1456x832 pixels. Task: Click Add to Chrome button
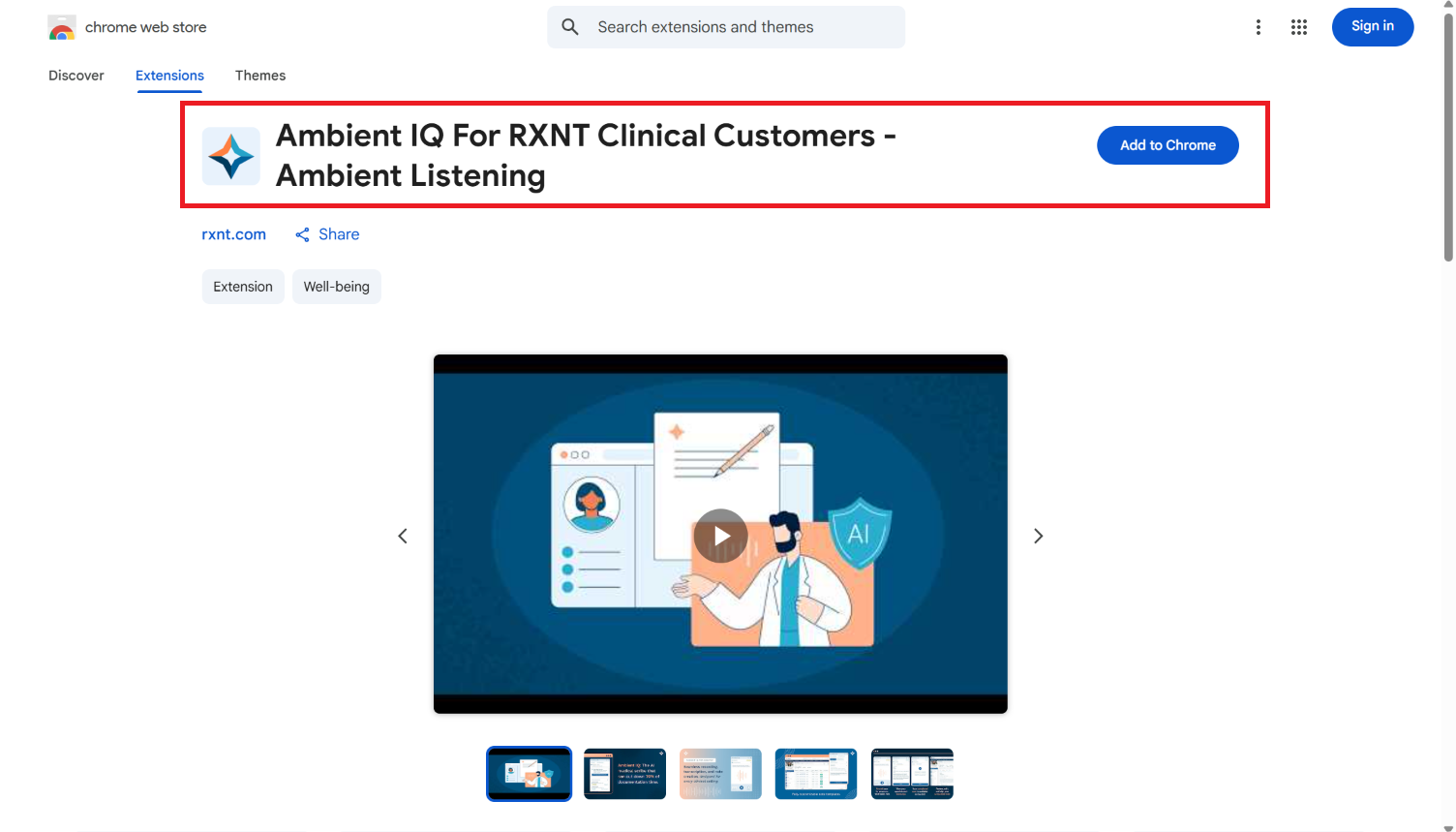pyautogui.click(x=1168, y=145)
